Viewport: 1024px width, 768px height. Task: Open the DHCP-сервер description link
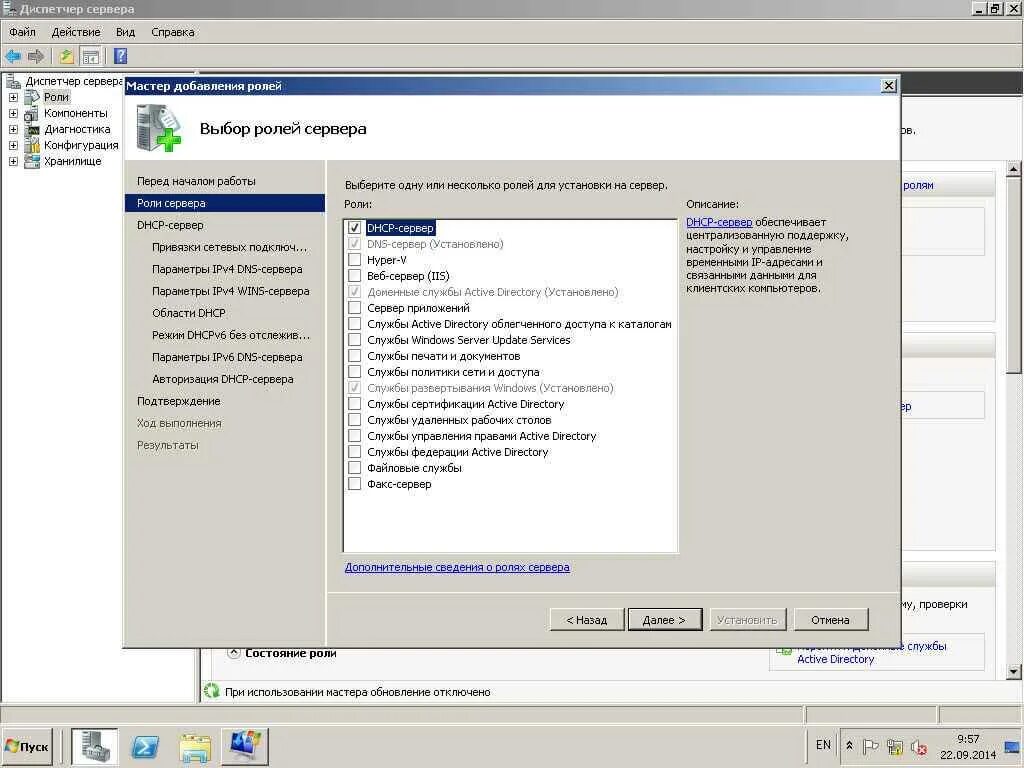[719, 222]
